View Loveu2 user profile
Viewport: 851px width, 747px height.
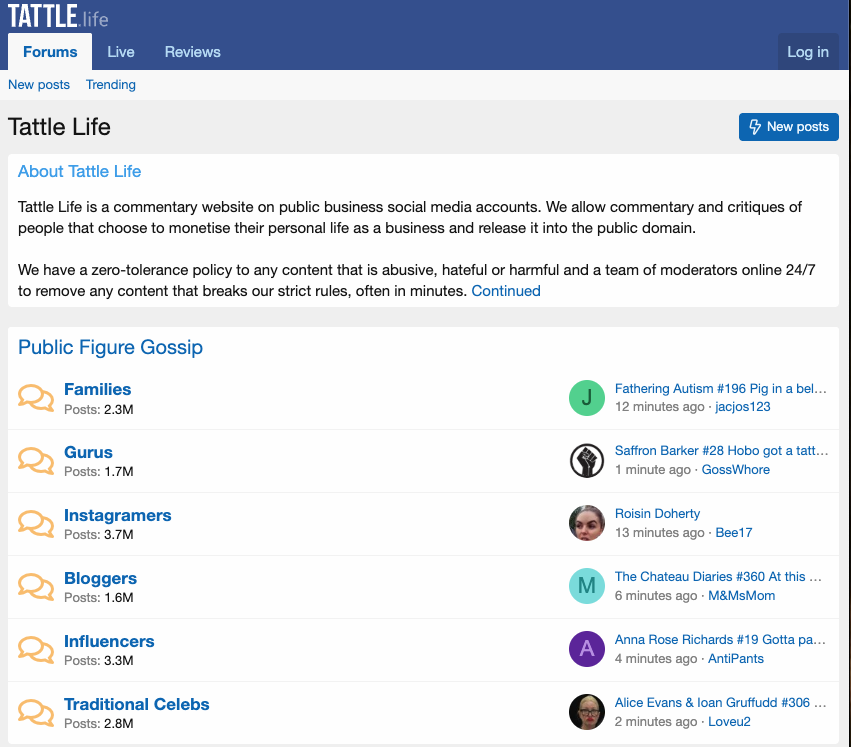click(x=729, y=721)
